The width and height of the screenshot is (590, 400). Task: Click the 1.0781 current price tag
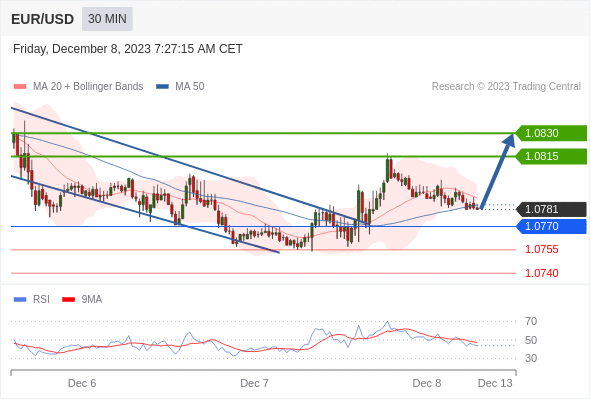coord(551,209)
